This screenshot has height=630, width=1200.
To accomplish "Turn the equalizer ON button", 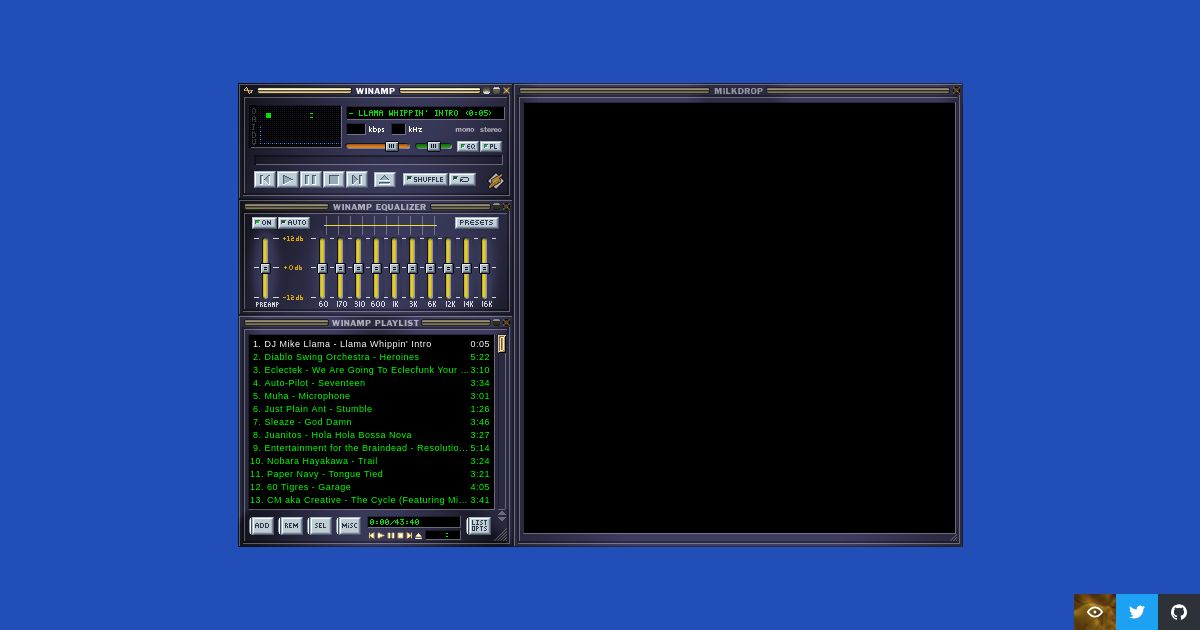I will coord(264,223).
